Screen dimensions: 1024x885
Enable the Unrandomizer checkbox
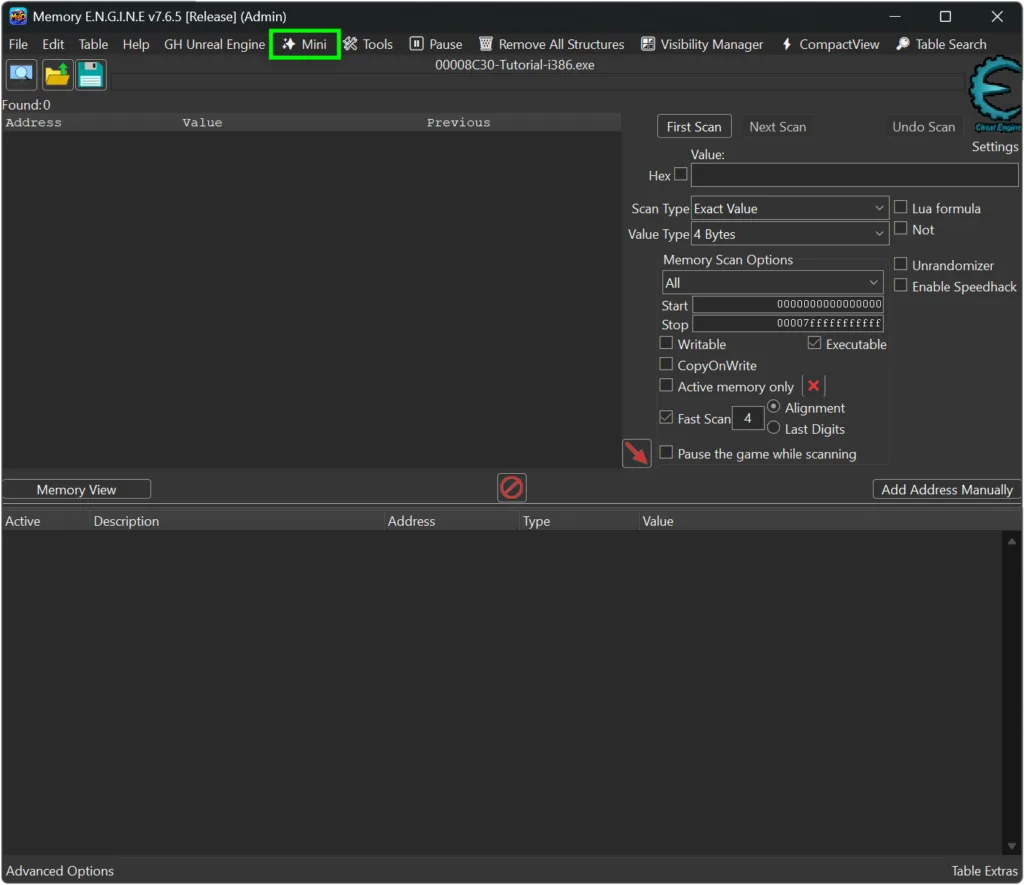click(900, 264)
